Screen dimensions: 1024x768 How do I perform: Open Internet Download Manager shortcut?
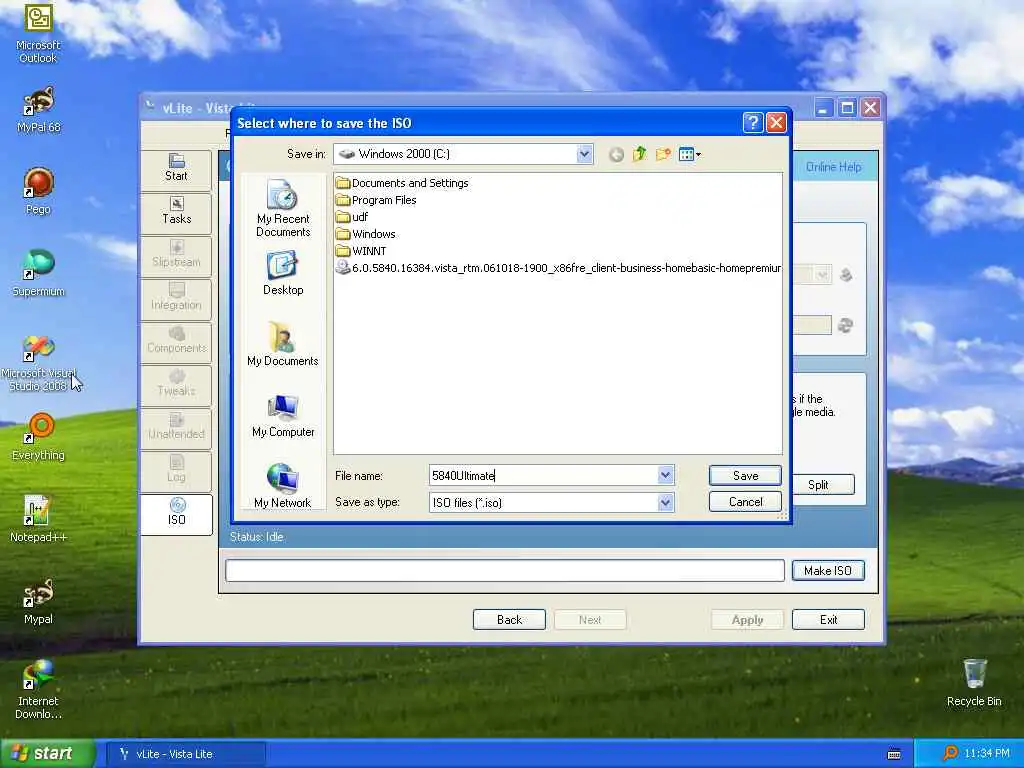(x=39, y=690)
